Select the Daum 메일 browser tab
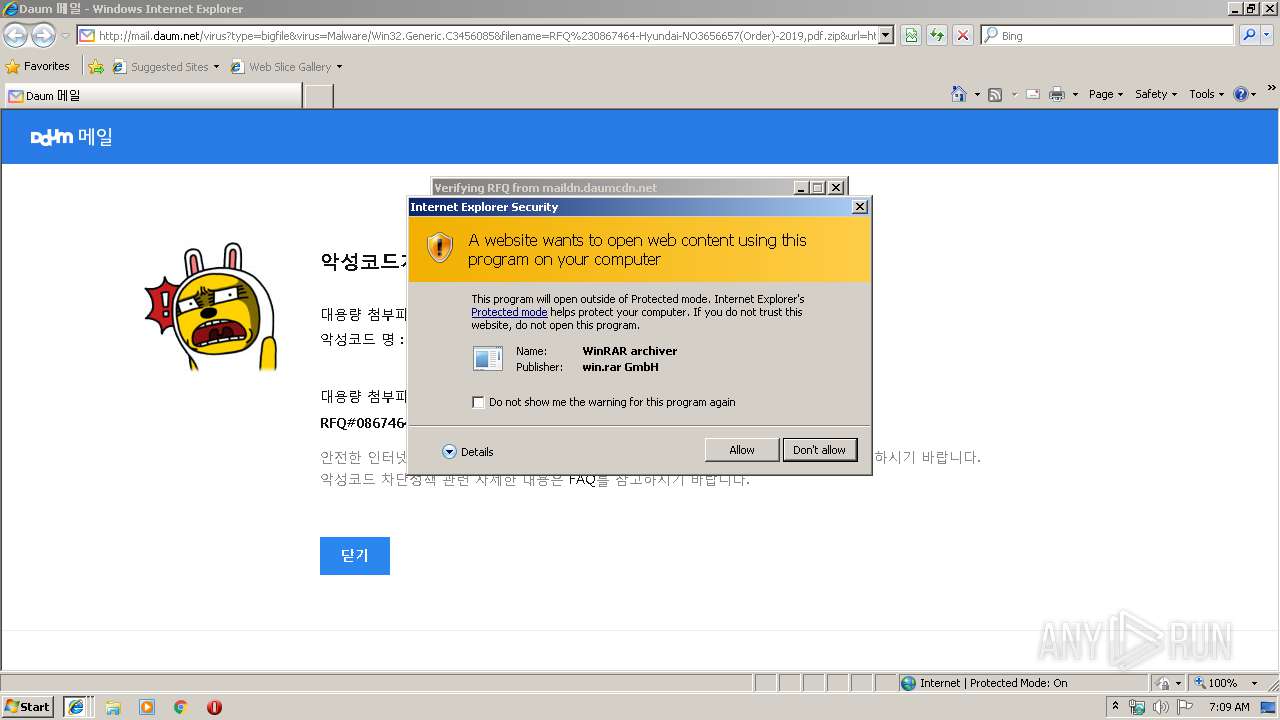The width and height of the screenshot is (1280, 720). [153, 96]
